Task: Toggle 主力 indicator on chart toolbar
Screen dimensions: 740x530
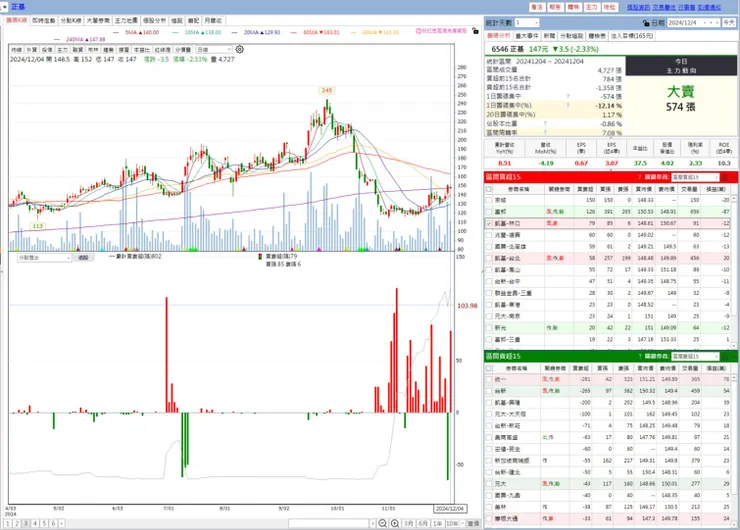Action: (x=62, y=50)
